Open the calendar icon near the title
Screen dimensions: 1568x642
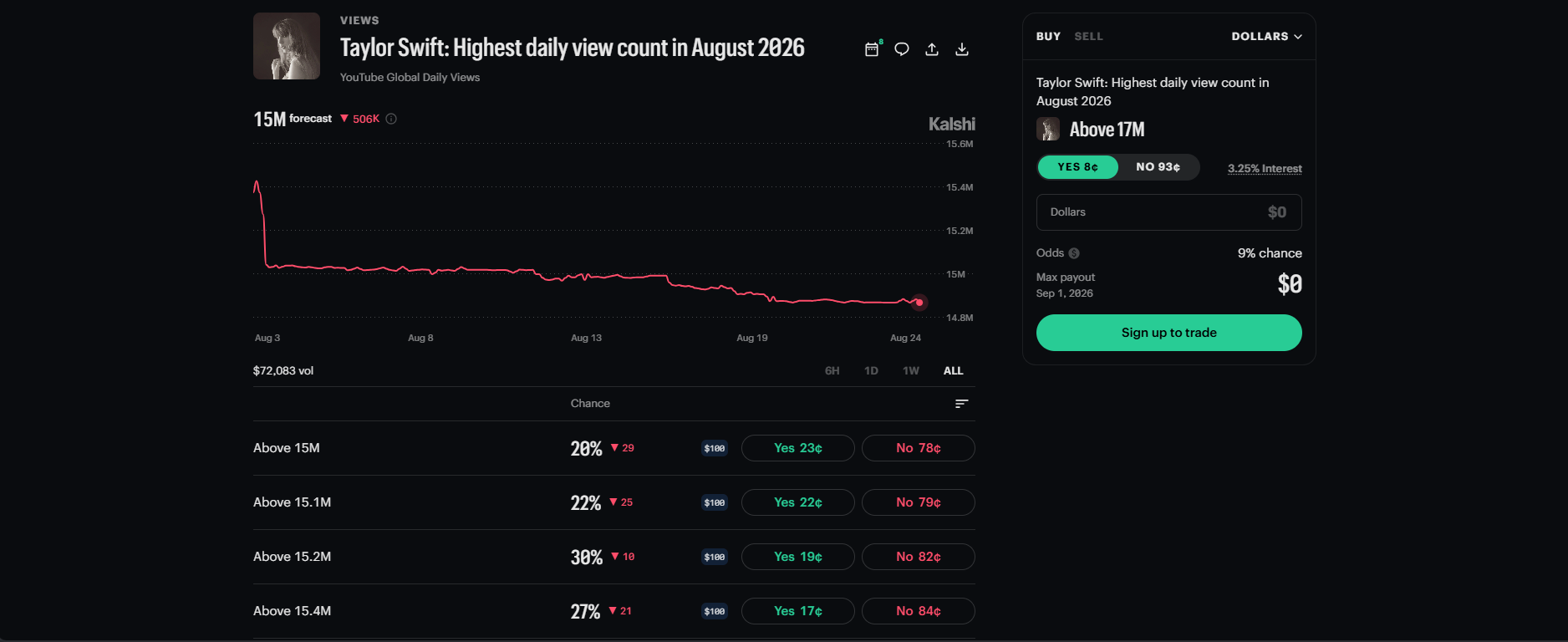[872, 49]
